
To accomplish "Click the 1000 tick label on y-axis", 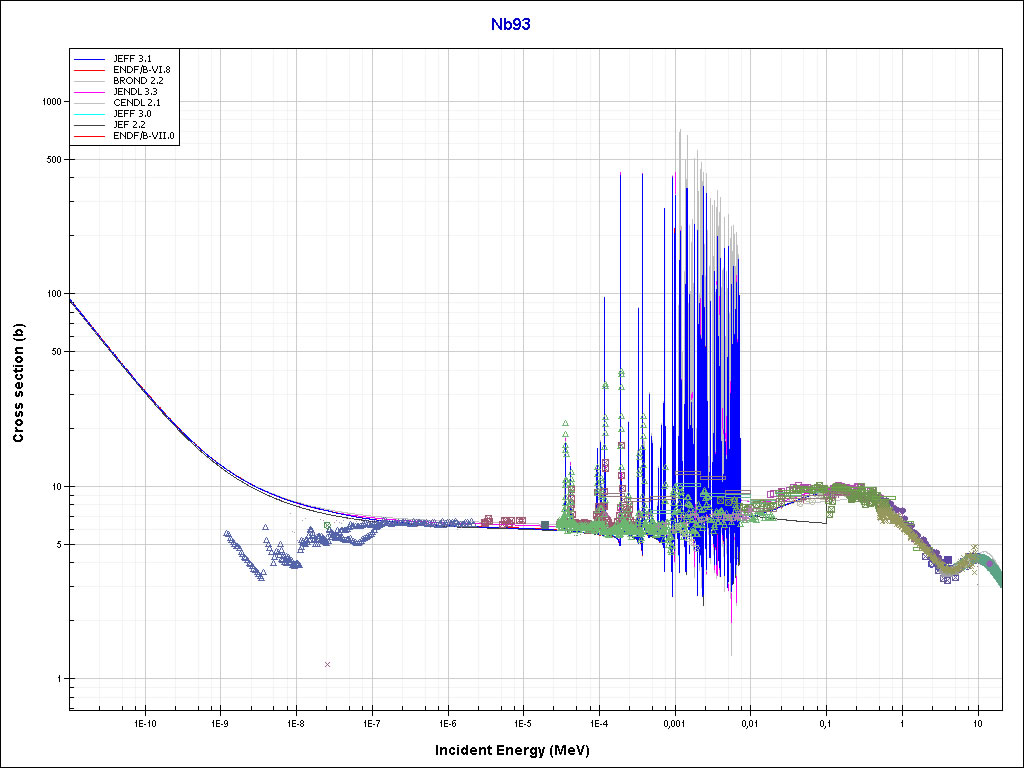I will click(x=51, y=102).
